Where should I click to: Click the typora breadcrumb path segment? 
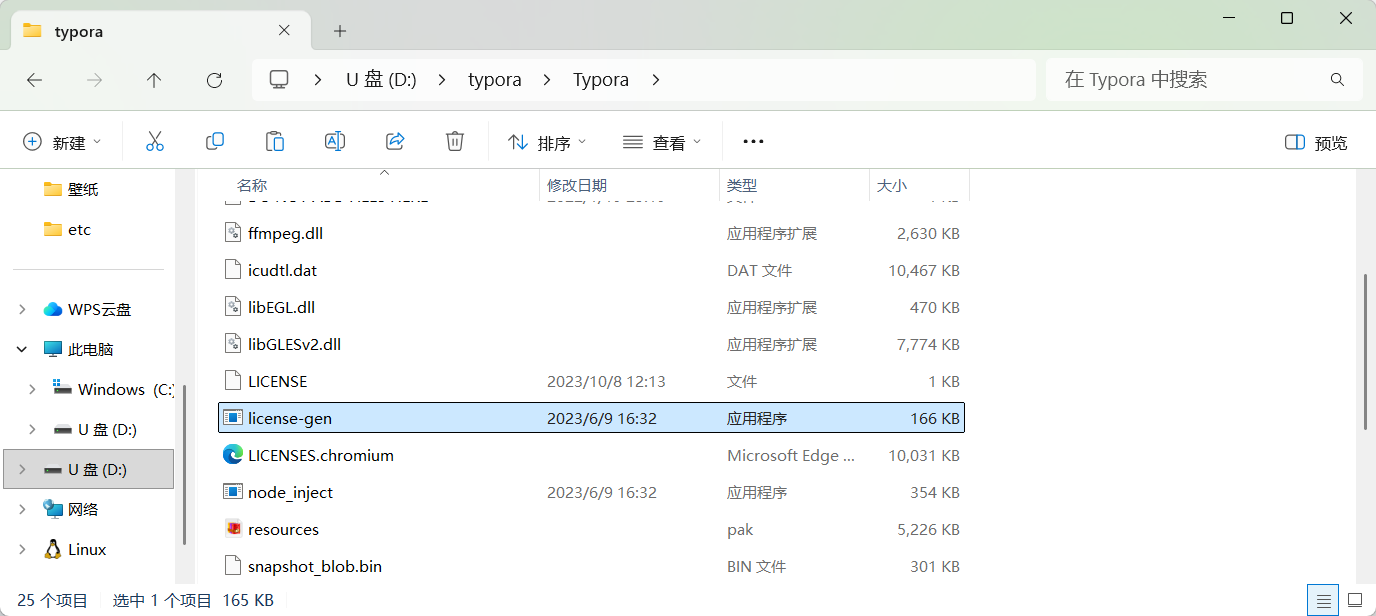[495, 80]
